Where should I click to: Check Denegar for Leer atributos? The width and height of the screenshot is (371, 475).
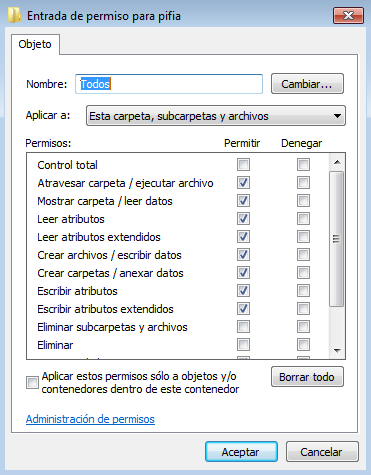coord(303,219)
